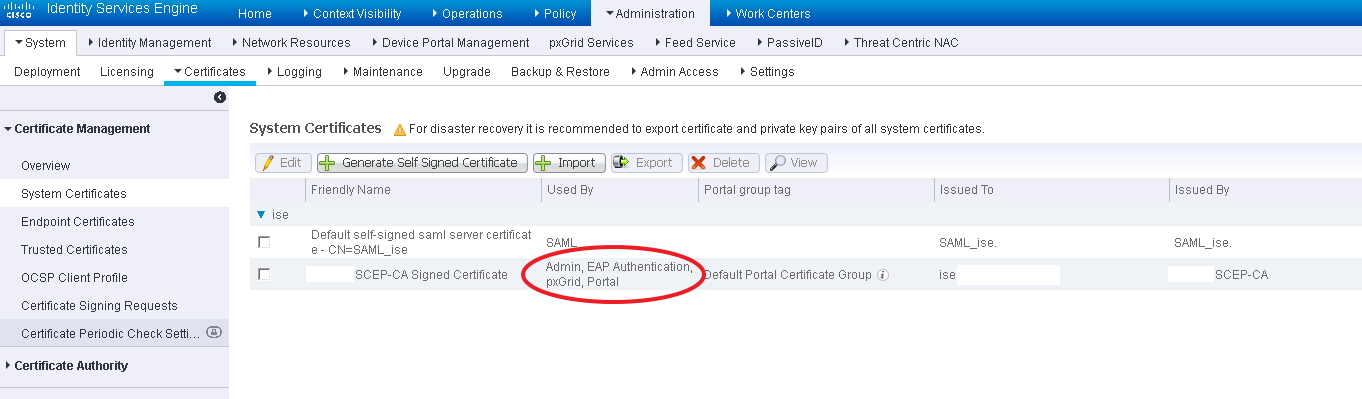Open the Settings tab menu
The width and height of the screenshot is (1362, 399).
tap(766, 72)
